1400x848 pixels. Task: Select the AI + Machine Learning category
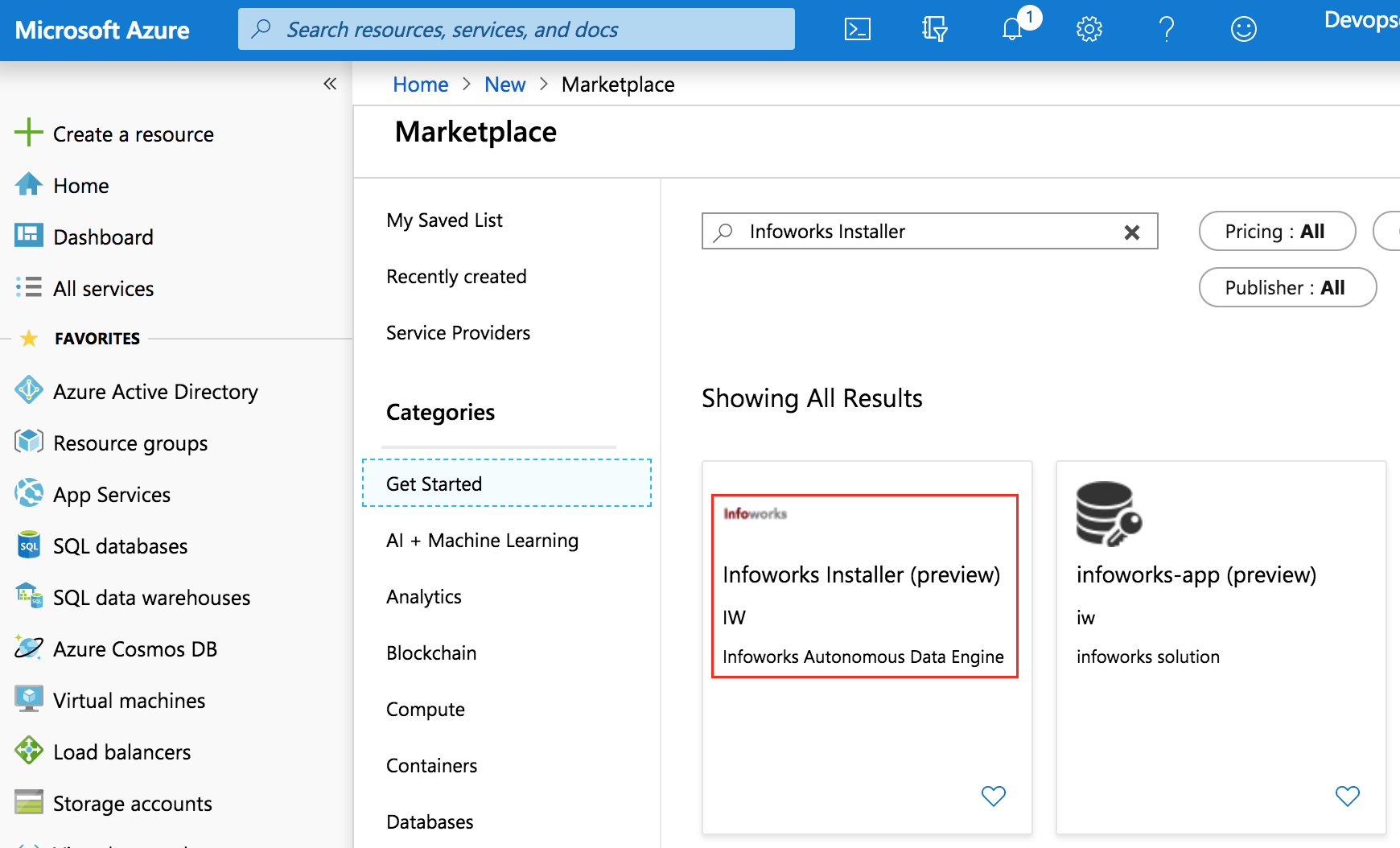482,541
